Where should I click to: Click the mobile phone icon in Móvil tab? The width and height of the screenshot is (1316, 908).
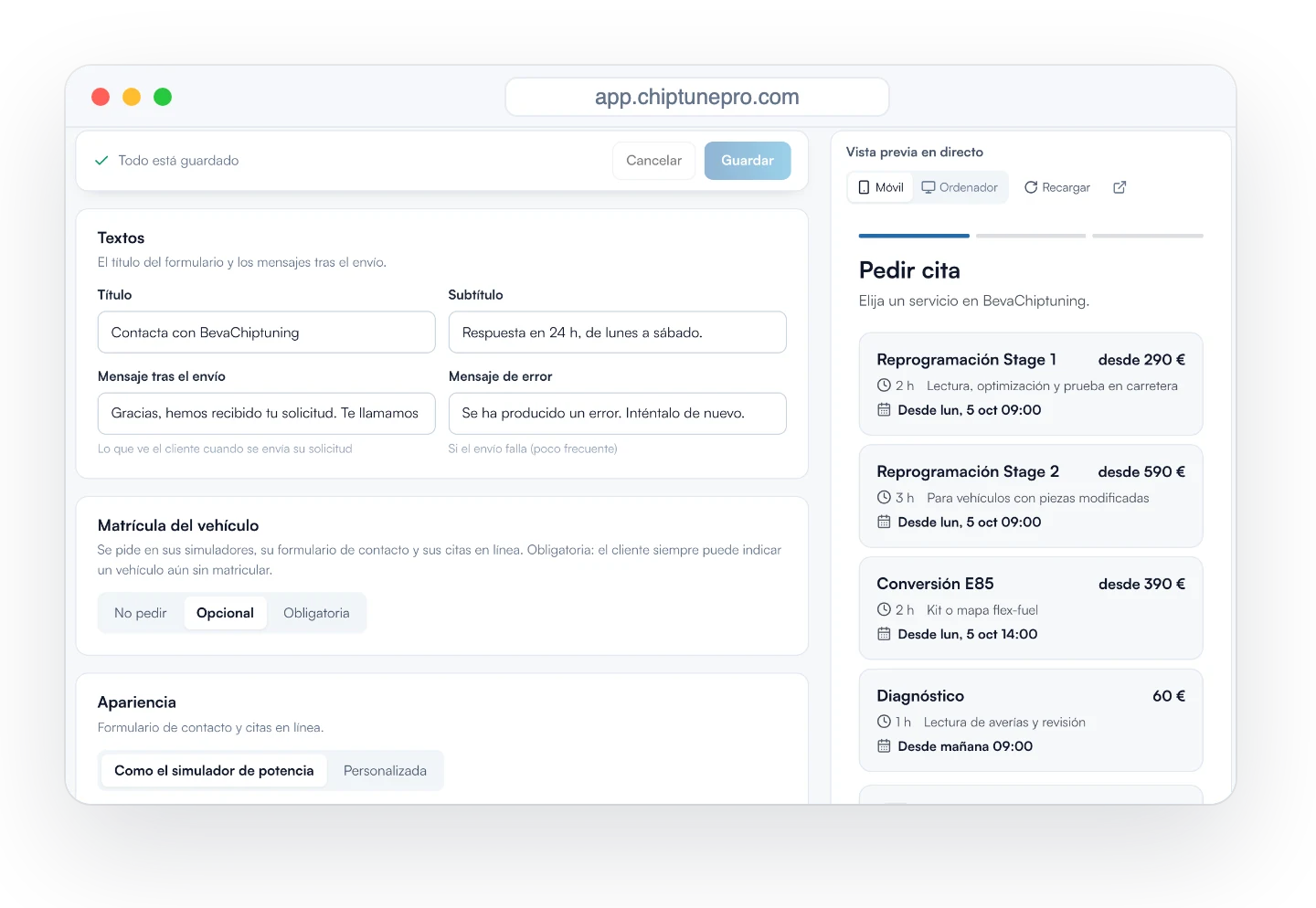(x=864, y=187)
